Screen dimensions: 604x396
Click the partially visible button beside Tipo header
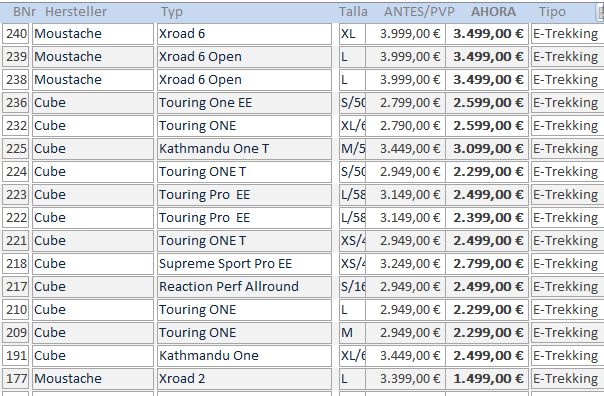click(600, 12)
